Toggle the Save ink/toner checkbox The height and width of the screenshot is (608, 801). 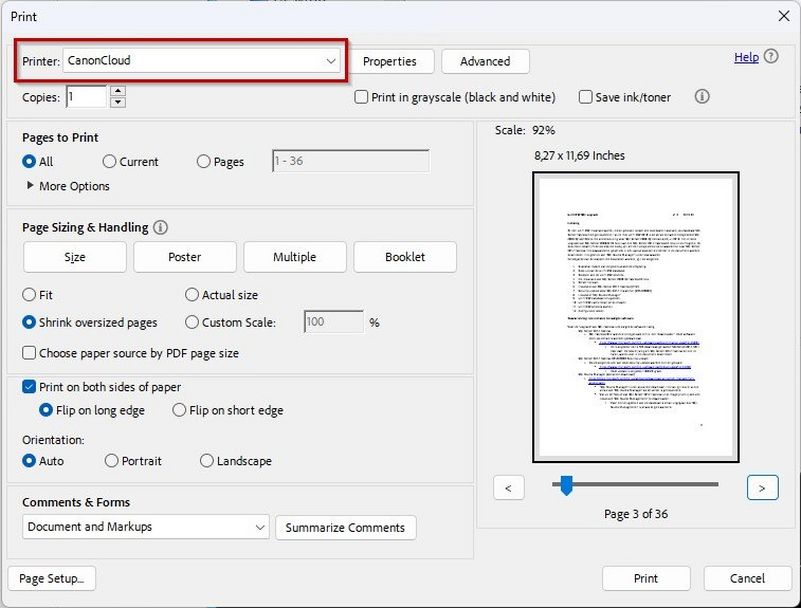[x=586, y=97]
